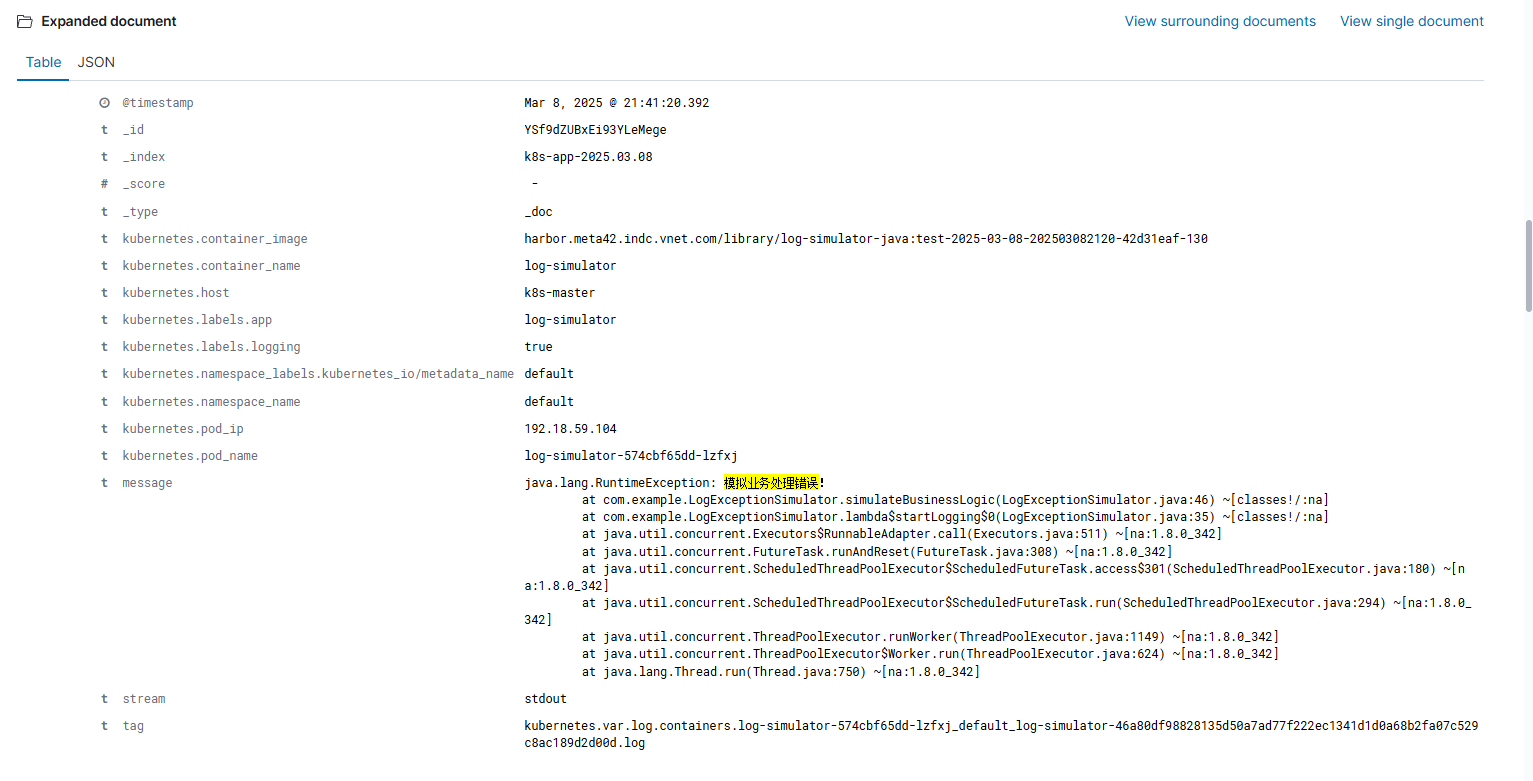
Task: Click the number type icon for _score
Action: pos(104,184)
